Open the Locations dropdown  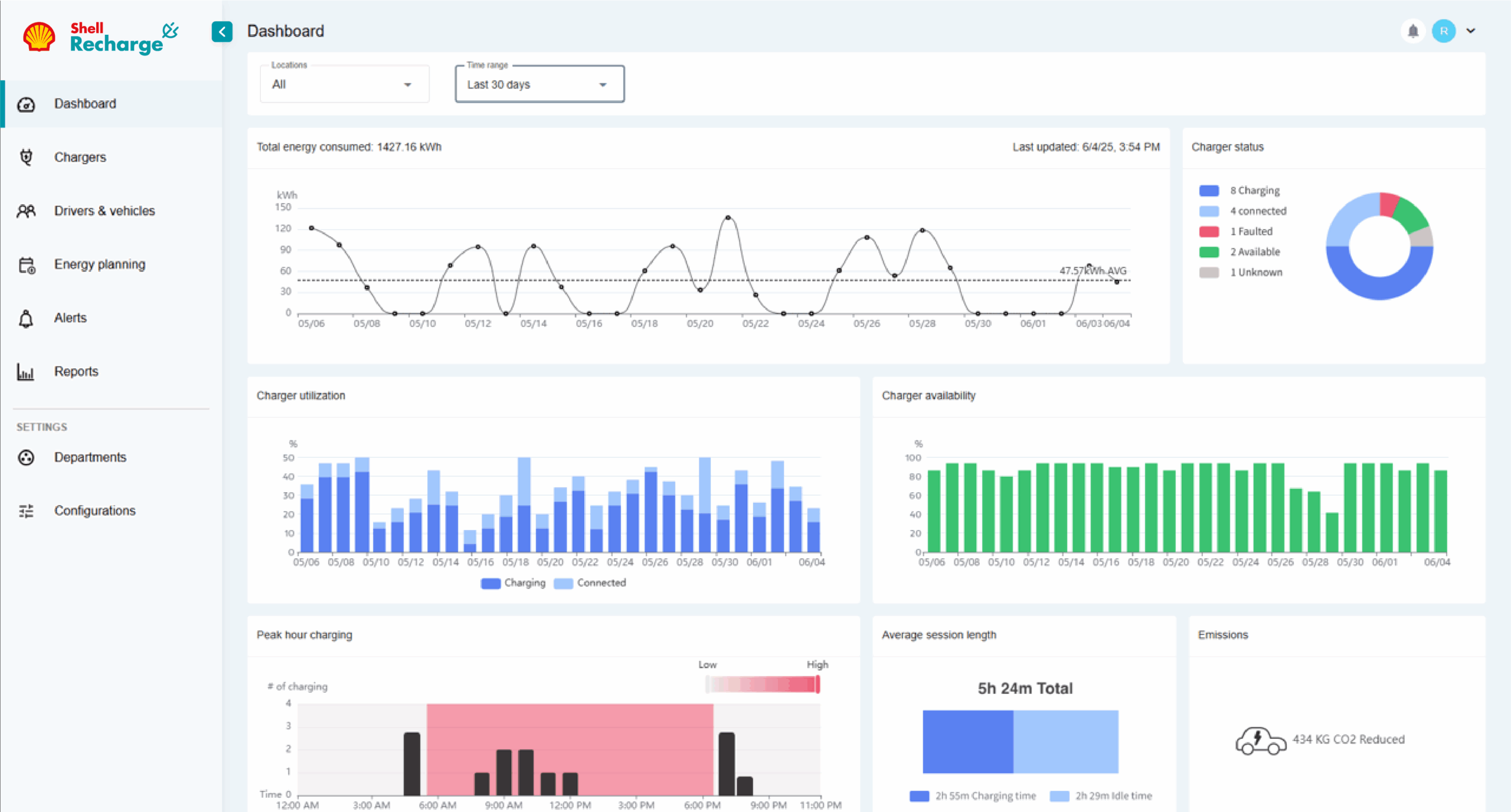click(x=344, y=84)
